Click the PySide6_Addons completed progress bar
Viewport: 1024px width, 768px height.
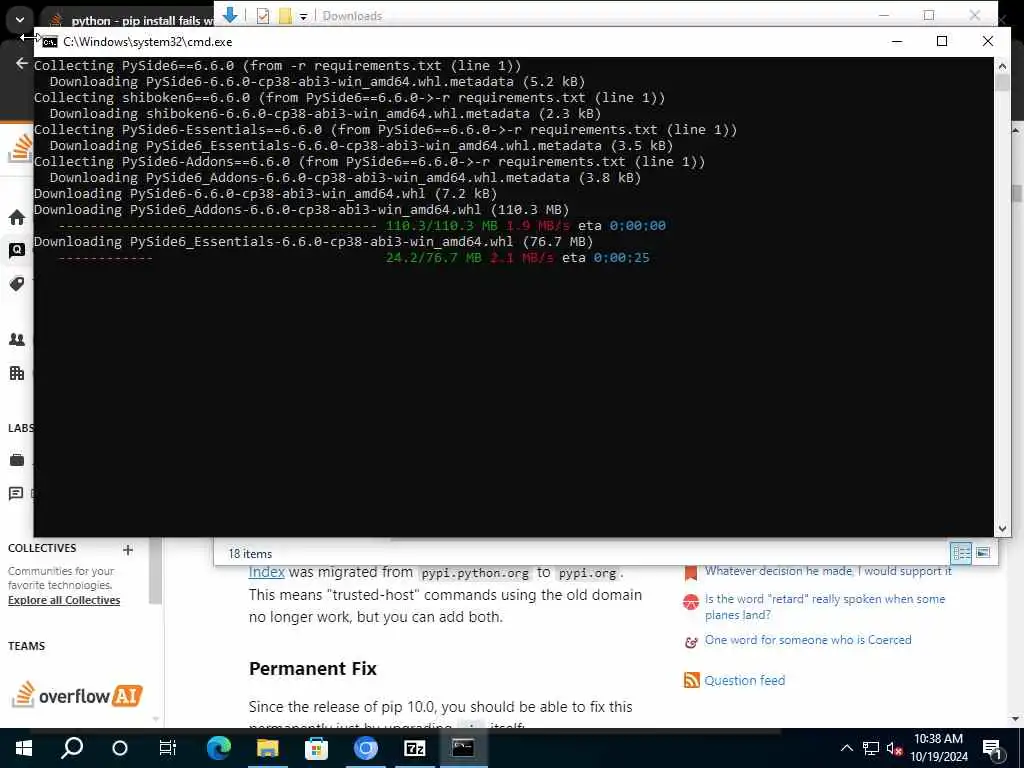(x=217, y=227)
